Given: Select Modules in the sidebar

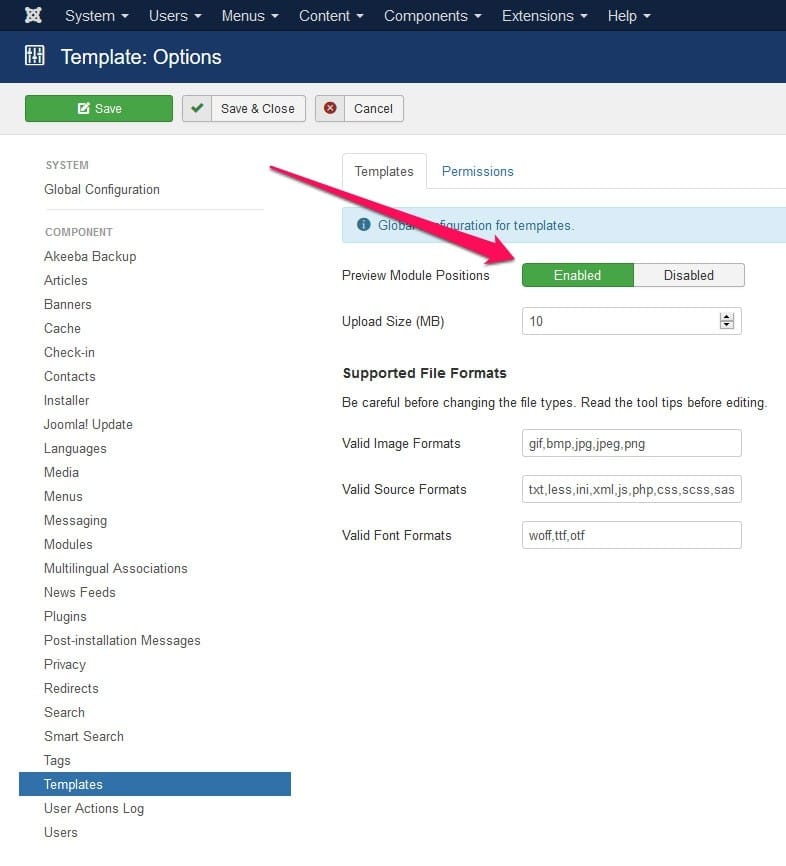Looking at the screenshot, I should point(68,545).
